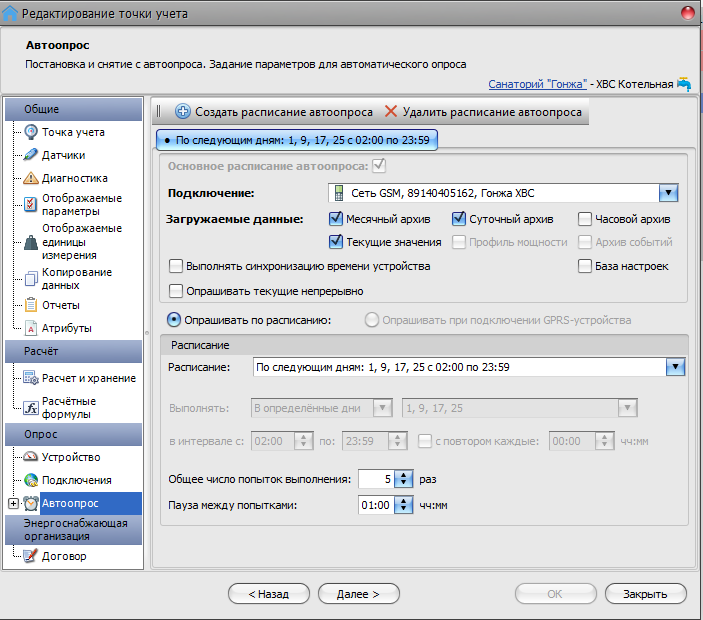Enable the Часовой архив checkbox
Screen dimensions: 703x620
tap(585, 219)
